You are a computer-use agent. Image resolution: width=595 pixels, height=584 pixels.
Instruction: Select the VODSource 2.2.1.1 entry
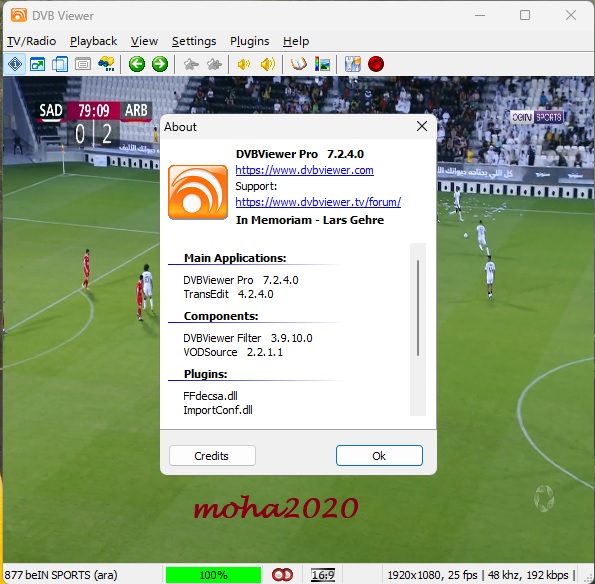(x=233, y=352)
